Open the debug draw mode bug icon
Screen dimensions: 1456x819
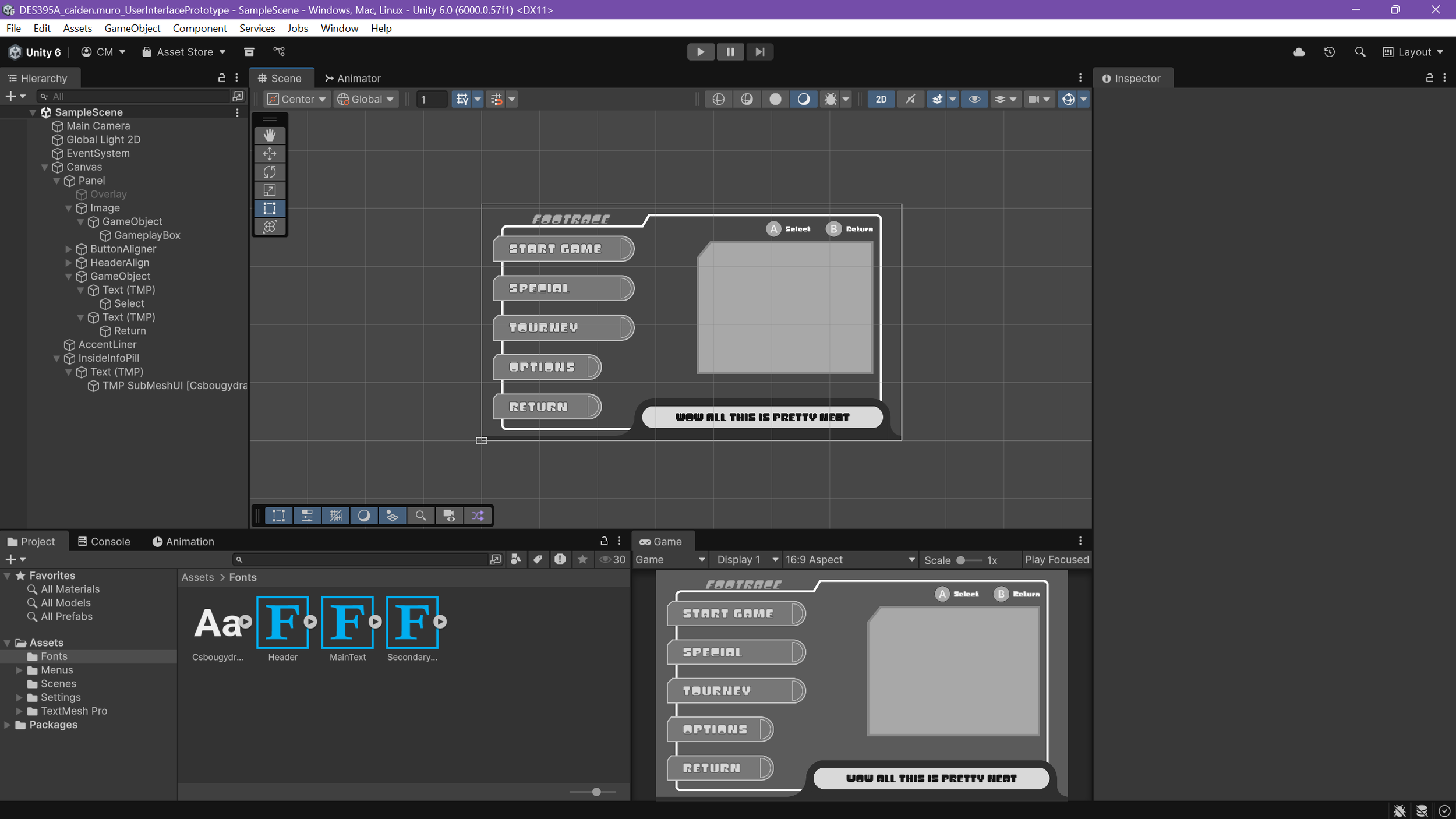pyautogui.click(x=829, y=99)
